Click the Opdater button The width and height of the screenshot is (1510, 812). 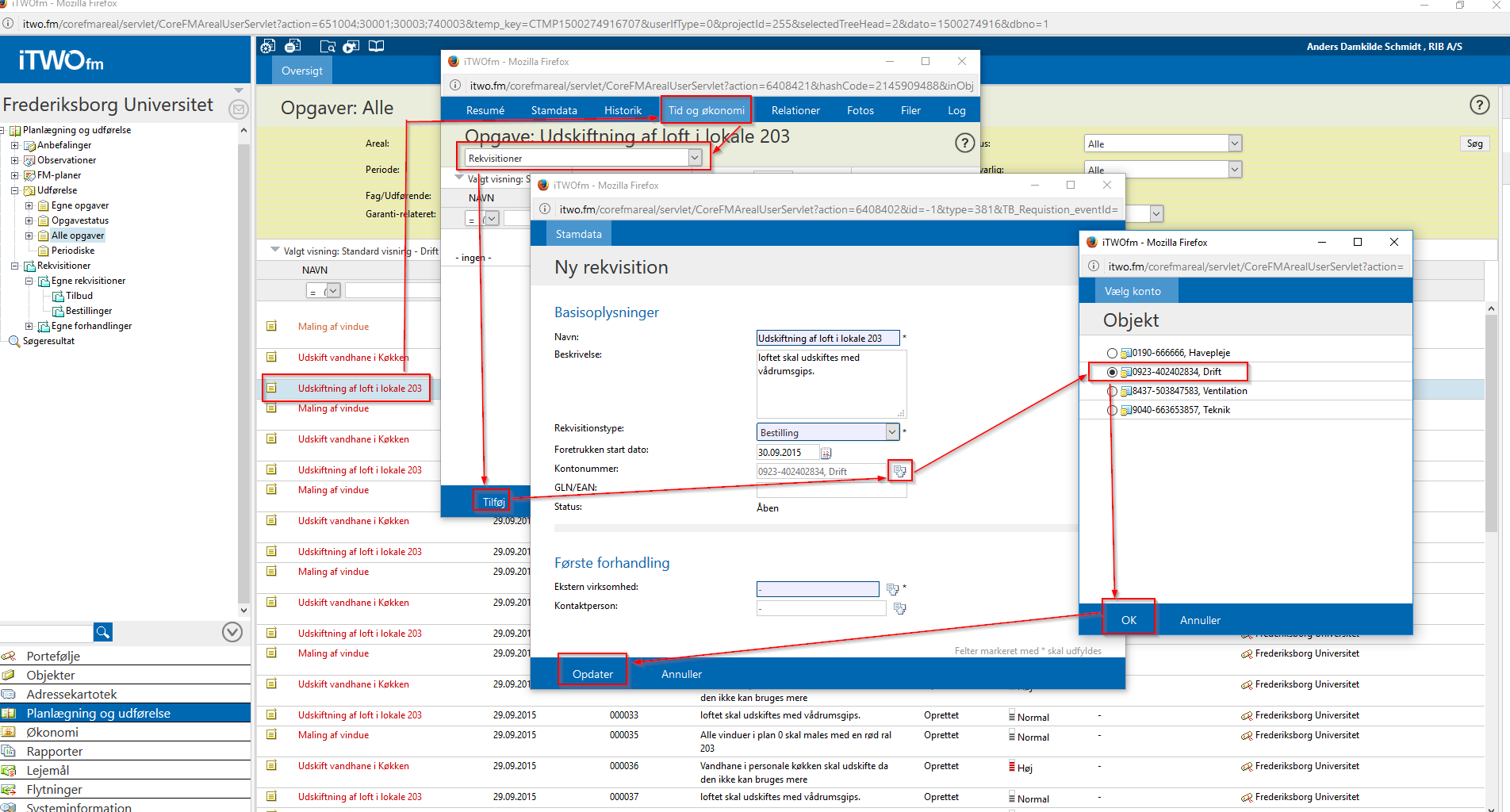pyautogui.click(x=592, y=674)
